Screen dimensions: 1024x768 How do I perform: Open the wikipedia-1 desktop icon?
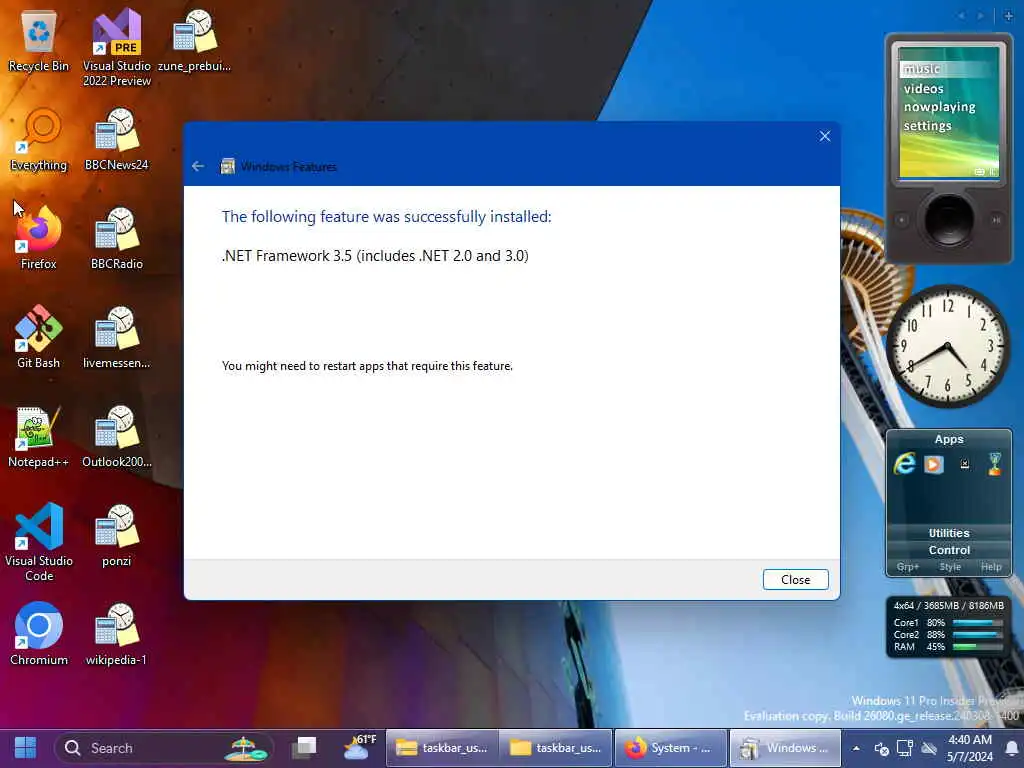[x=117, y=635]
